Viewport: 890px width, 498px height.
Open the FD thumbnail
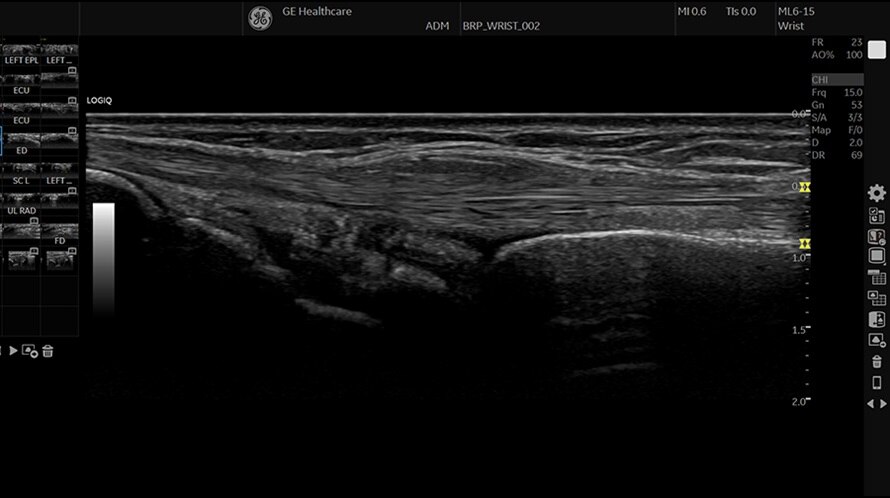point(60,235)
